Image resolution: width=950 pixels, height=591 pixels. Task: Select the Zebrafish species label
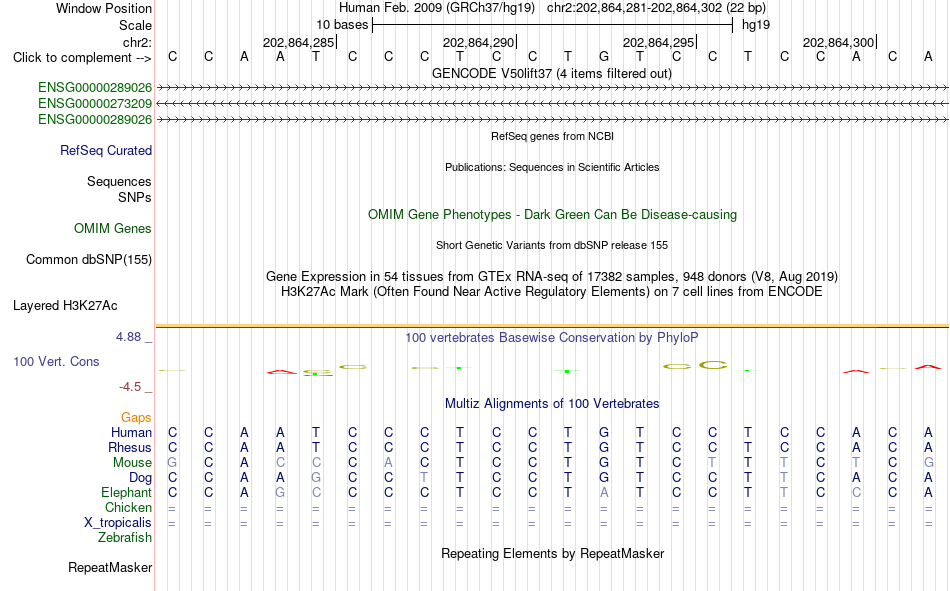[x=125, y=538]
